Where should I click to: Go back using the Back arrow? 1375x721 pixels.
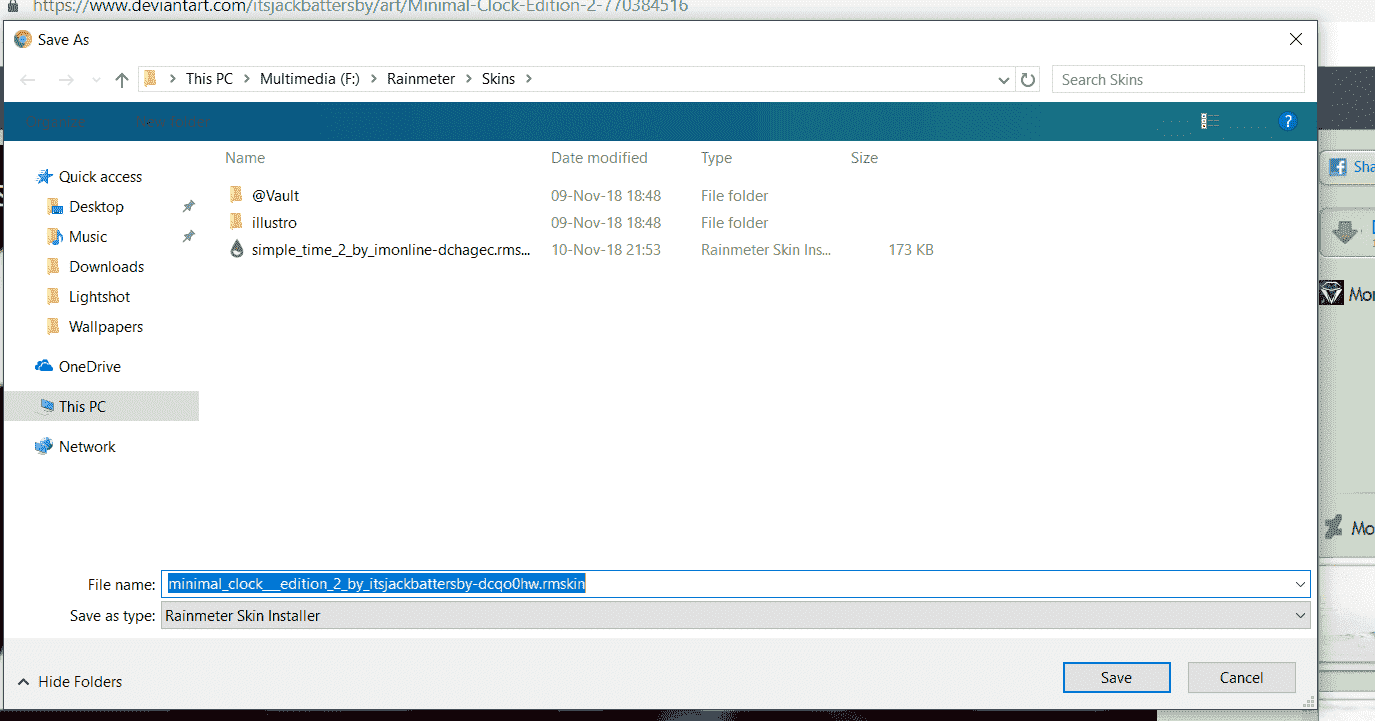coord(28,80)
